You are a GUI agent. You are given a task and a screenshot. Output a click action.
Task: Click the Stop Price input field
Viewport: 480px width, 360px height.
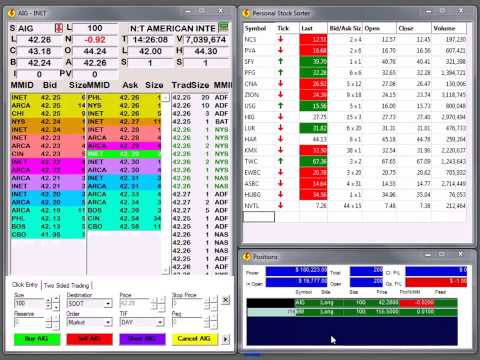(187, 303)
